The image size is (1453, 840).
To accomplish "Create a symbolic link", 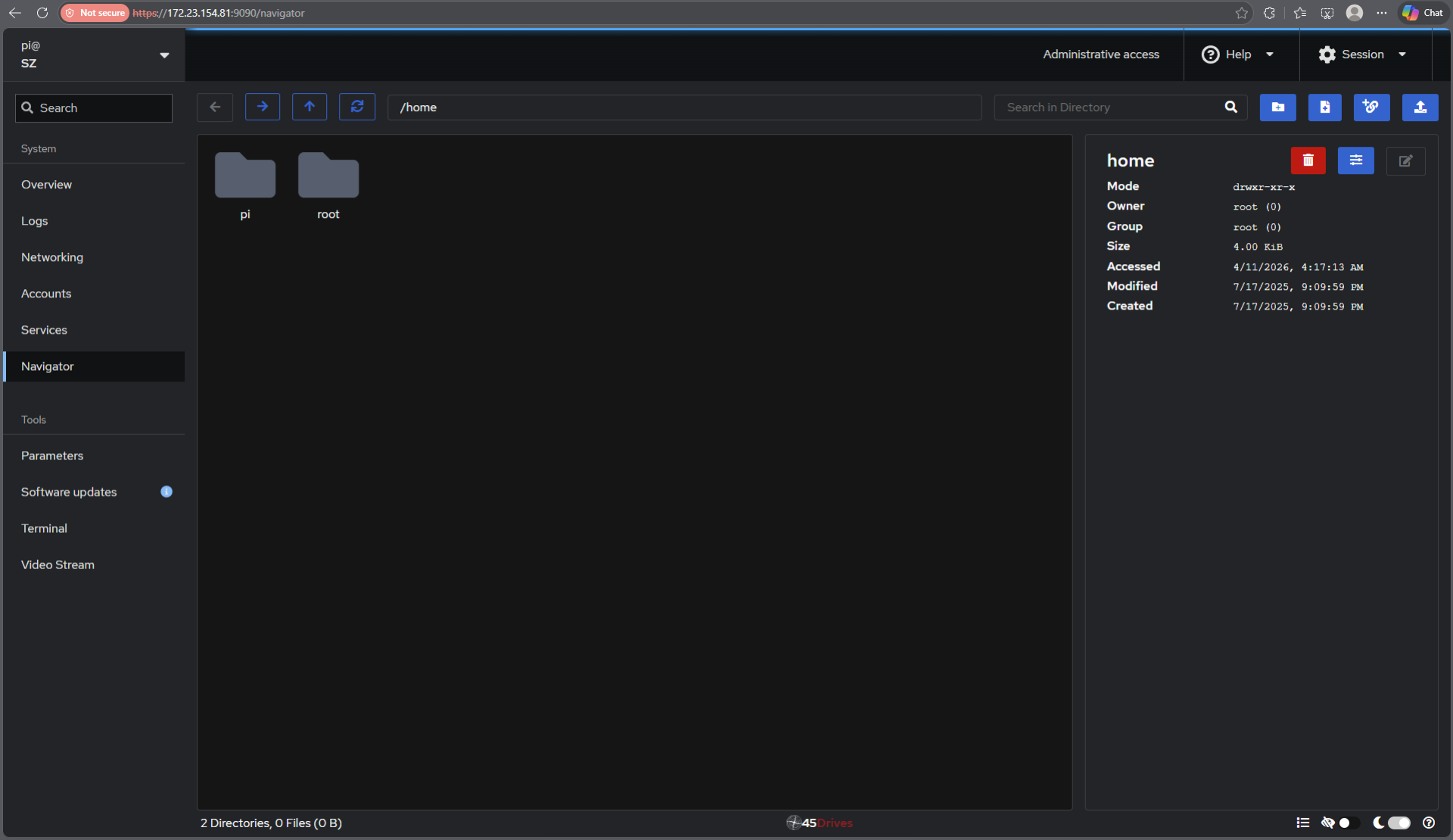I will 1371,107.
